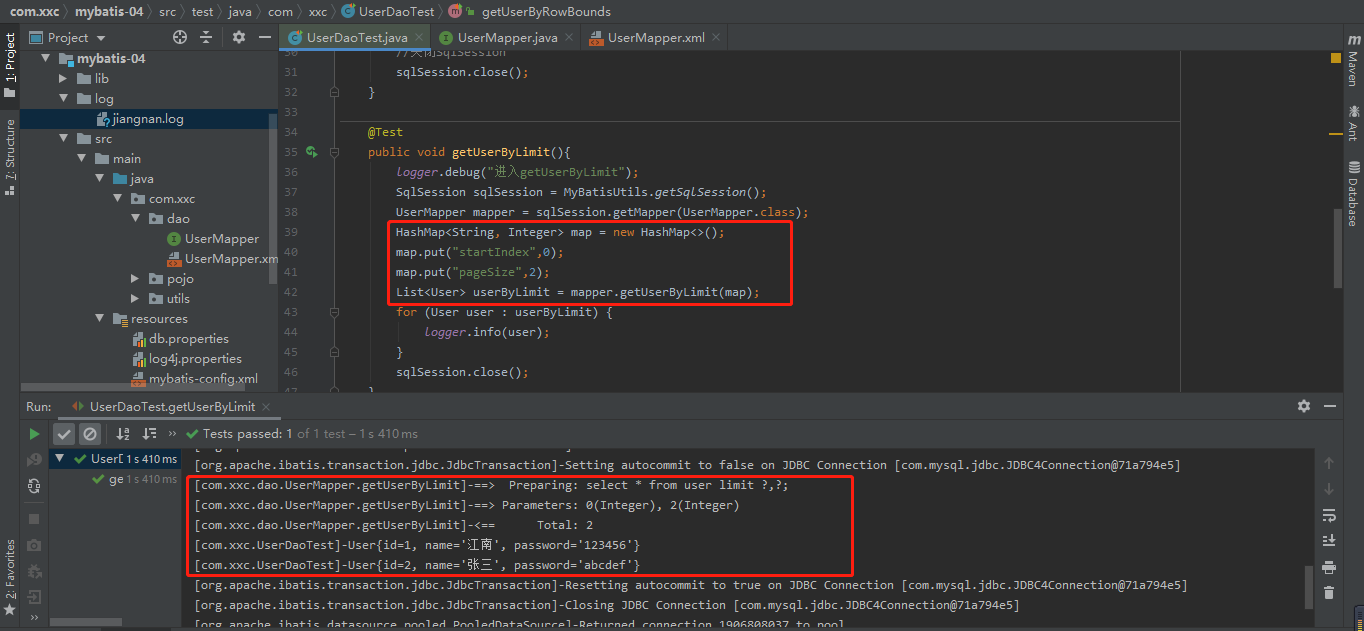Viewport: 1364px width, 631px height.
Task: Clear console with trash icon
Action: coord(1329,592)
